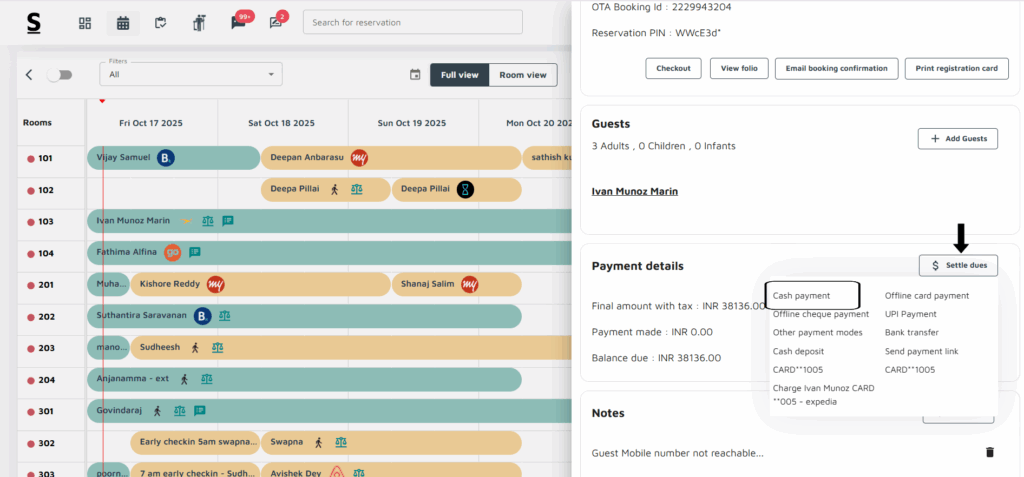Click the date picker calendar icon

pos(415,75)
